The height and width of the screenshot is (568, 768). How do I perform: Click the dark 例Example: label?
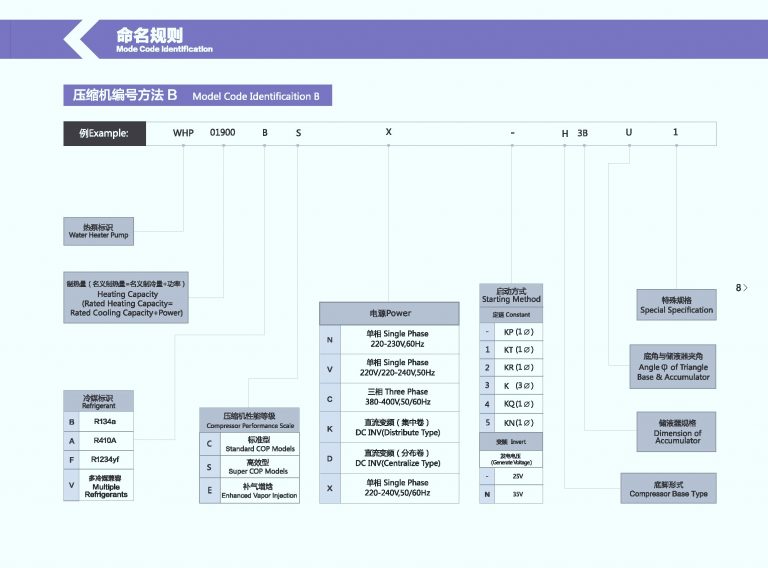tap(104, 133)
